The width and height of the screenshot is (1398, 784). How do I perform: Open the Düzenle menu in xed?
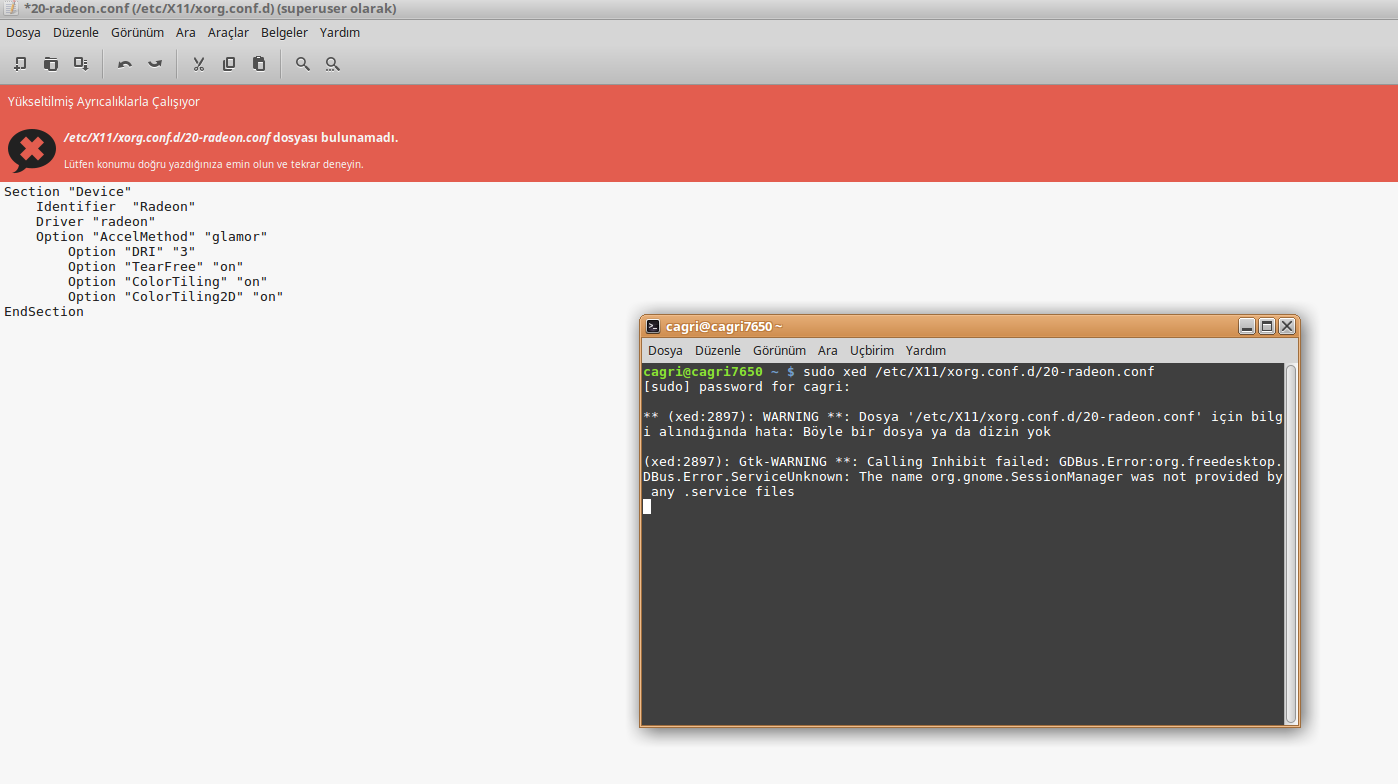pos(76,32)
